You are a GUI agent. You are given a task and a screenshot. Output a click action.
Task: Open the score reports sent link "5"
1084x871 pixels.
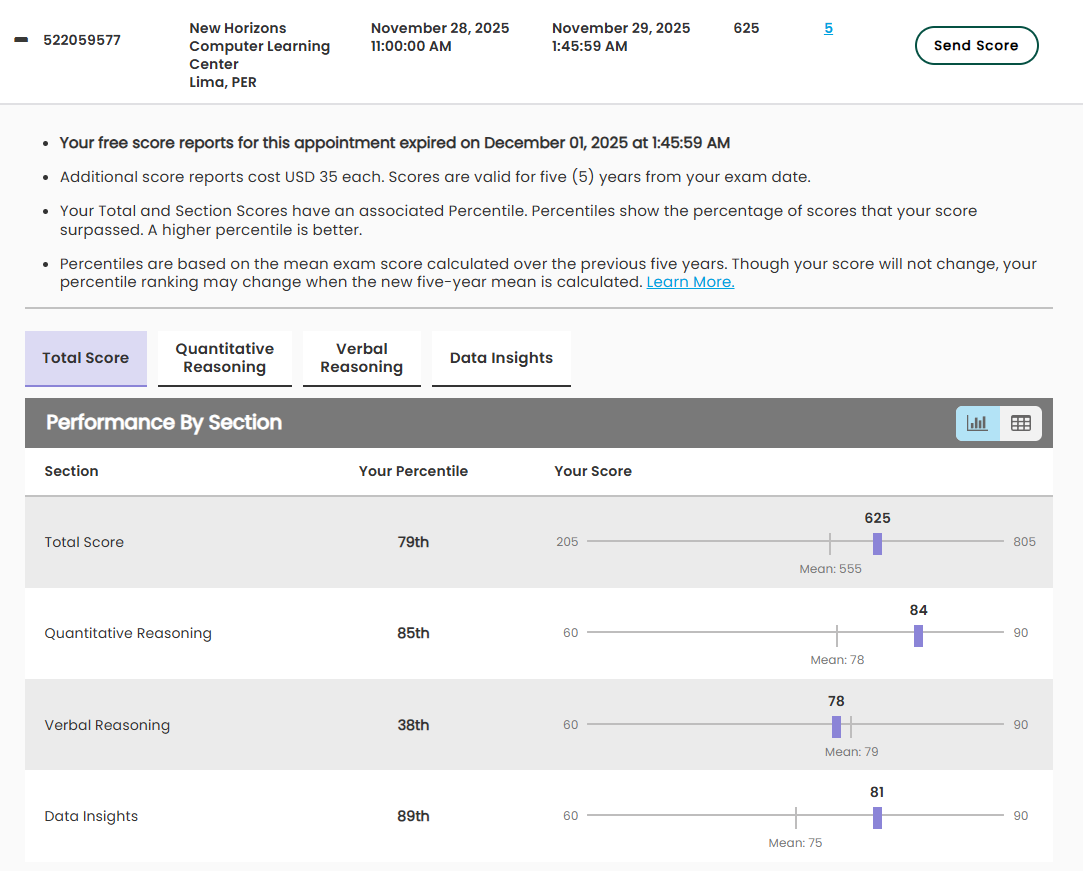(x=828, y=28)
